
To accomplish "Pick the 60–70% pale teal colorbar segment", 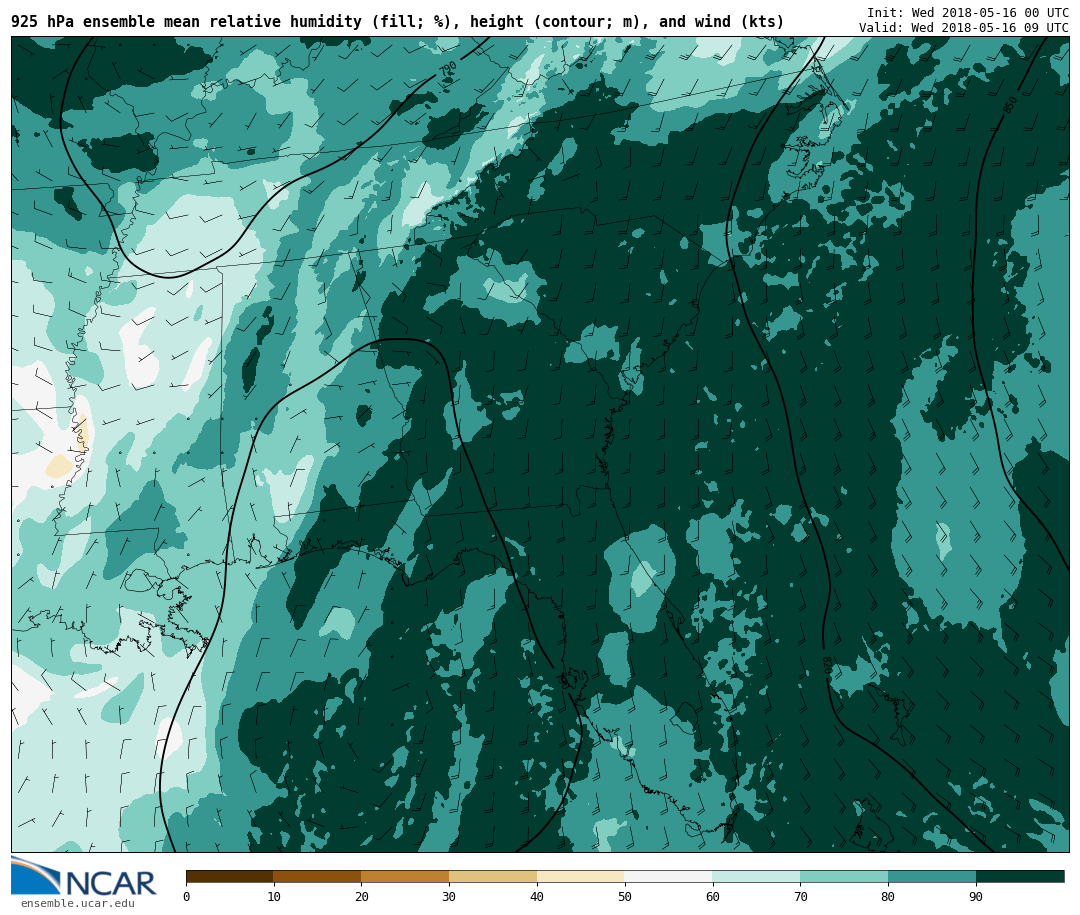I will (x=756, y=877).
